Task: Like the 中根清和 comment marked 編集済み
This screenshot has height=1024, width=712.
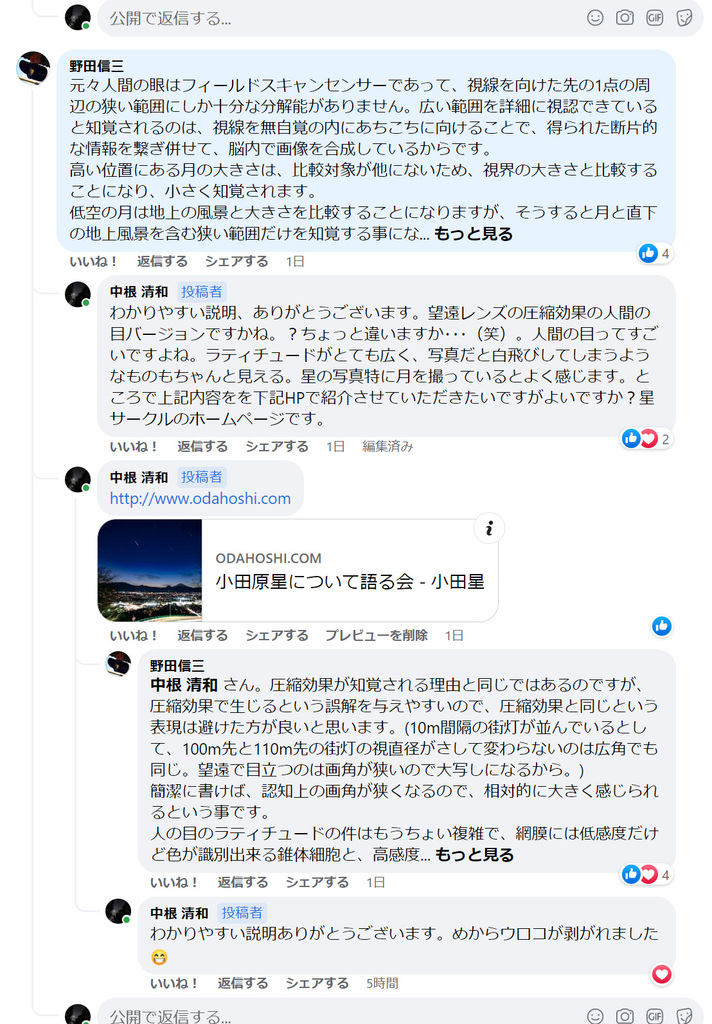Action: tap(134, 447)
